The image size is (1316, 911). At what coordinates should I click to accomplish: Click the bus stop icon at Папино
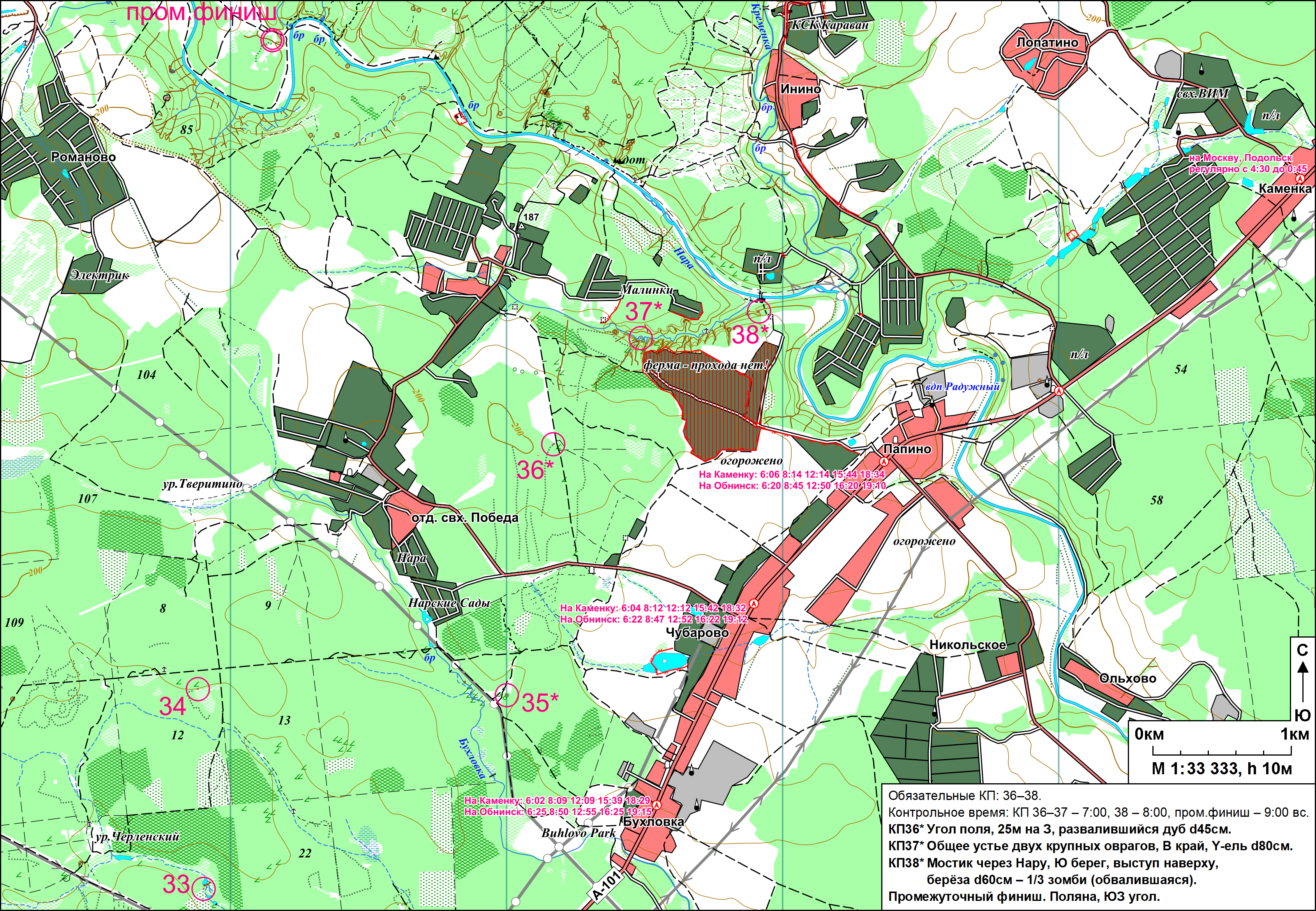pyautogui.click(x=884, y=461)
